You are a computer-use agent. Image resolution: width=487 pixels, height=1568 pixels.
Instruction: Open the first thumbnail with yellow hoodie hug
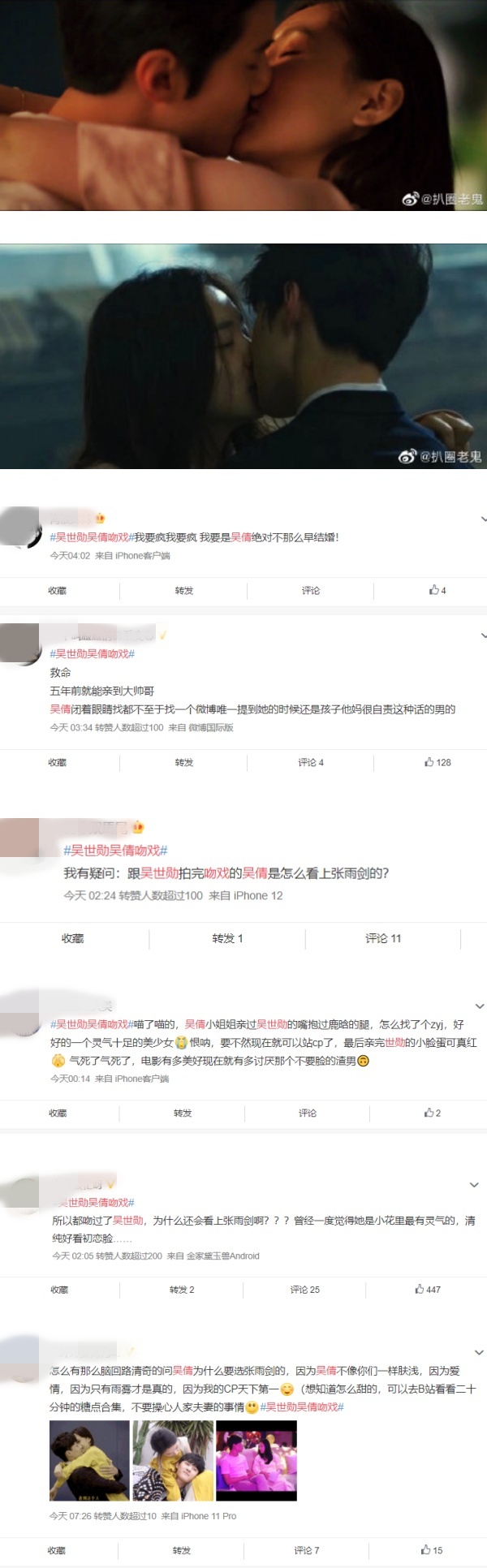(89, 1460)
